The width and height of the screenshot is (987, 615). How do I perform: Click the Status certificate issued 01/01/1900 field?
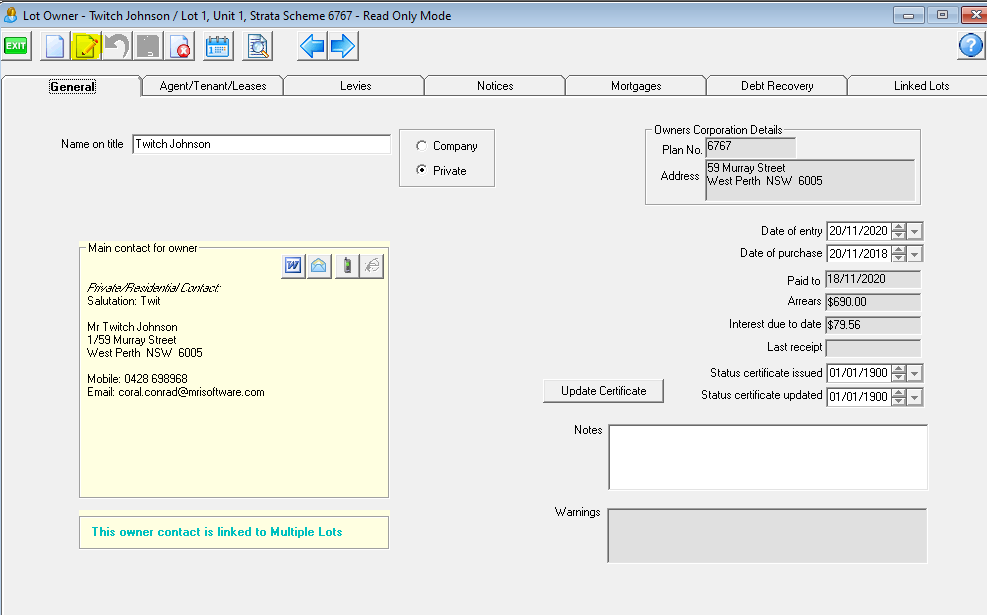click(x=859, y=373)
